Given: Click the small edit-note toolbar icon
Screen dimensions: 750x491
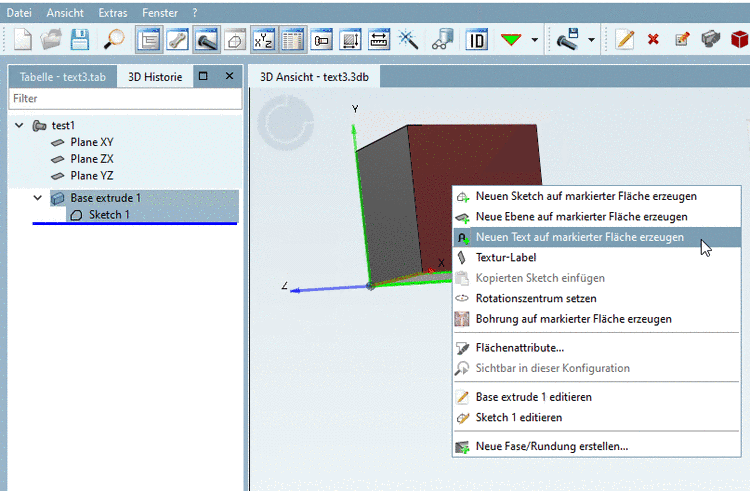Looking at the screenshot, I should (x=682, y=40).
